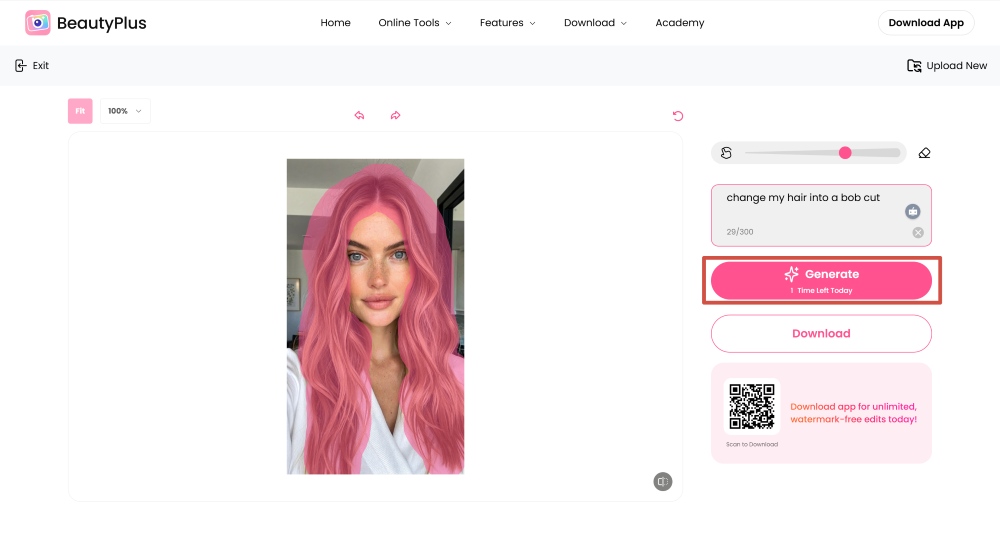This screenshot has height=553, width=1000.
Task: Click the Exit text label
Action: coord(41,66)
